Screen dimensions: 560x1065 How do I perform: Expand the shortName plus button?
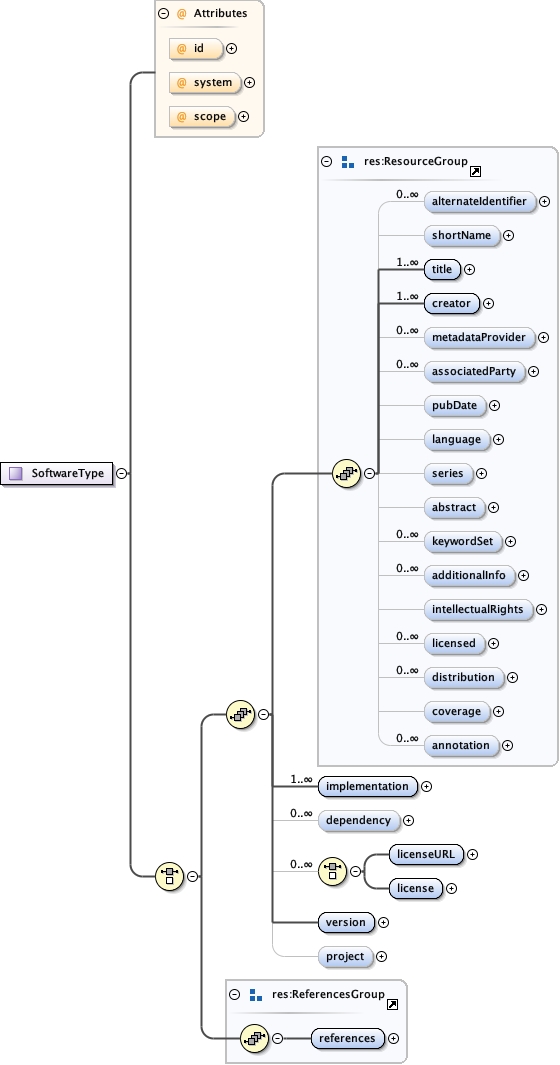508,236
